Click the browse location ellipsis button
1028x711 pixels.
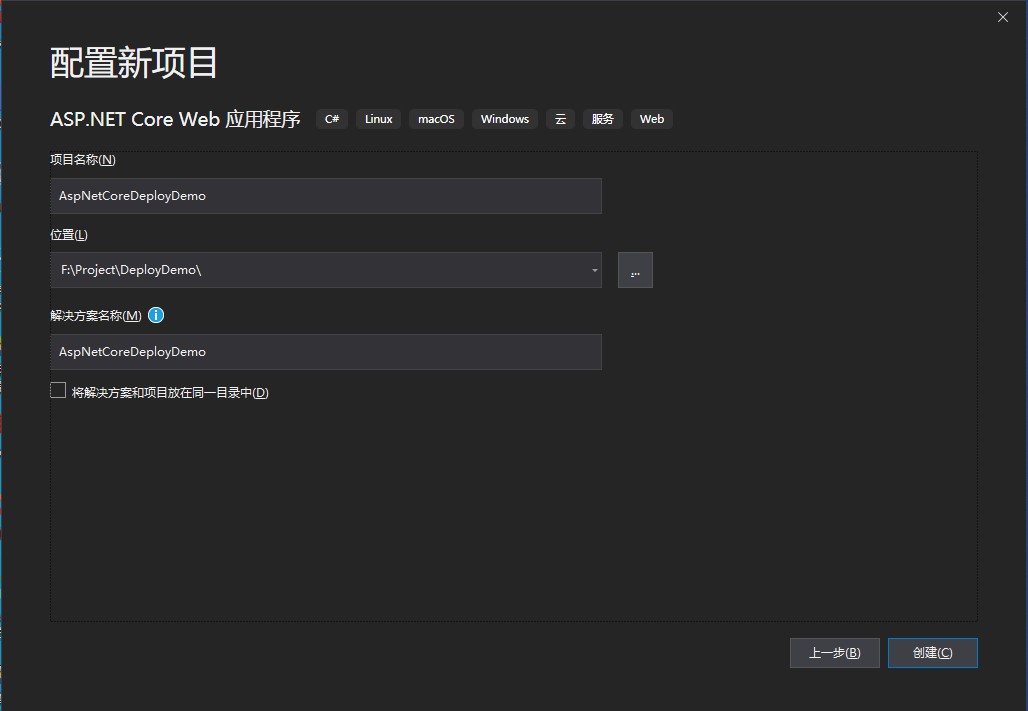point(635,270)
